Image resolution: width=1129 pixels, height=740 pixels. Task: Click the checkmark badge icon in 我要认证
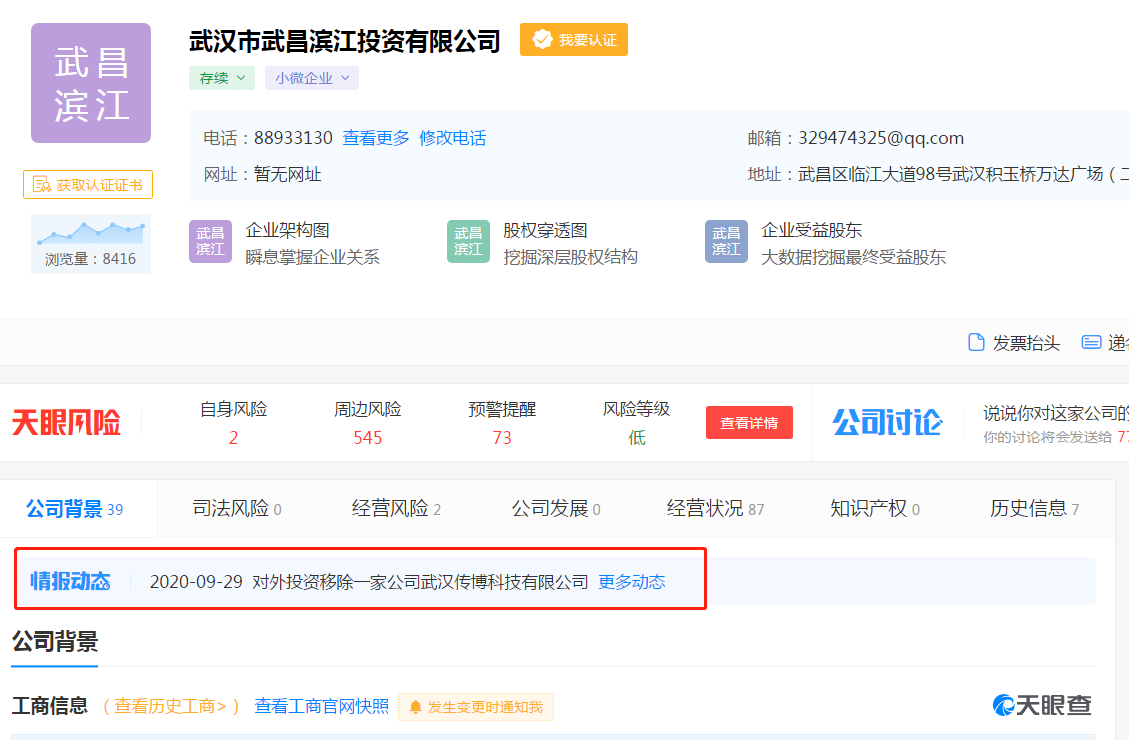tap(542, 40)
